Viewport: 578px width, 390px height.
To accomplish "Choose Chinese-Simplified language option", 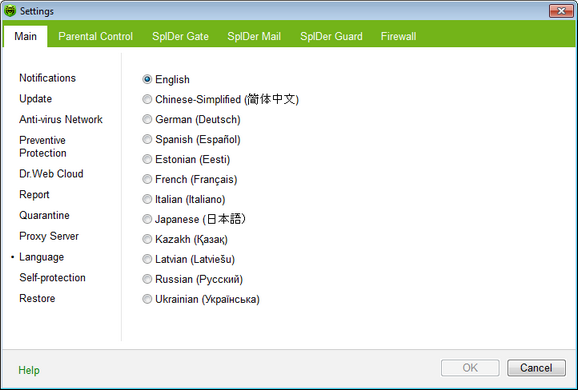I will (x=147, y=99).
